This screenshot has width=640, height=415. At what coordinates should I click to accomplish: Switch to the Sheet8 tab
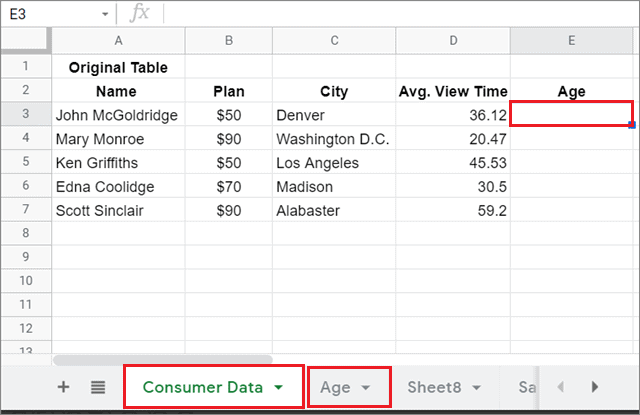432,387
